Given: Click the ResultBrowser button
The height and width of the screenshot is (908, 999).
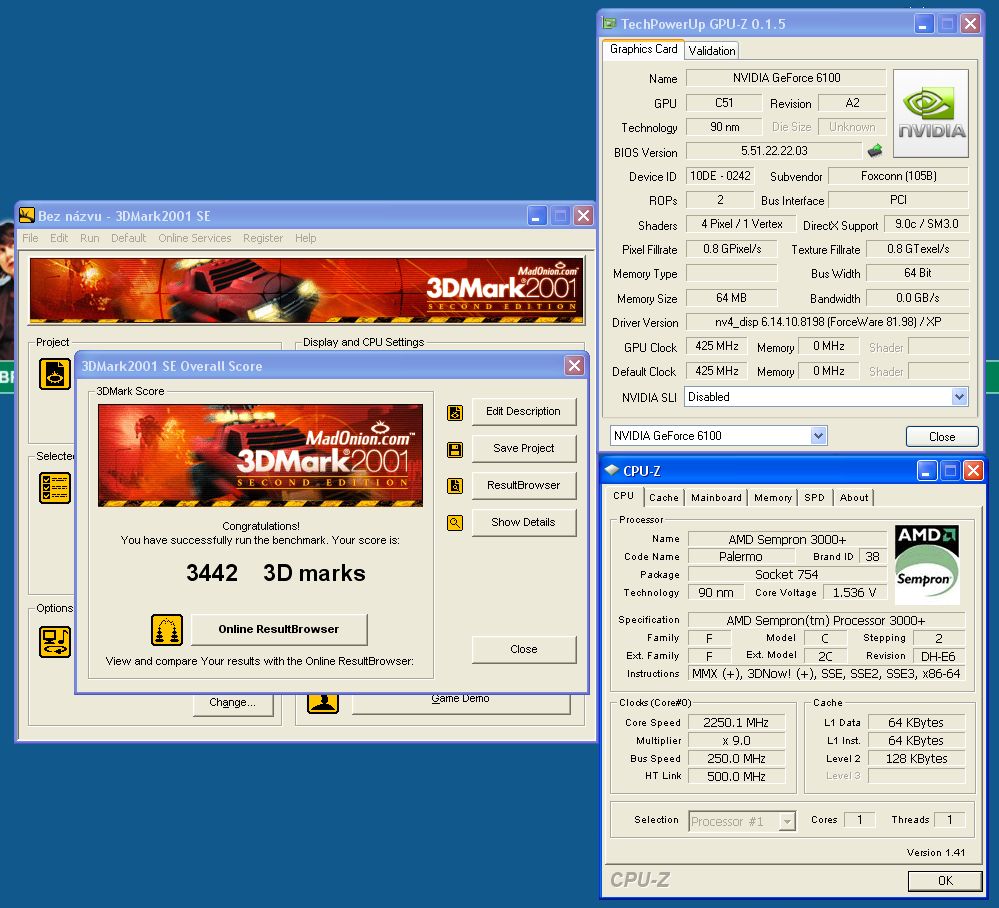Looking at the screenshot, I should click(524, 486).
